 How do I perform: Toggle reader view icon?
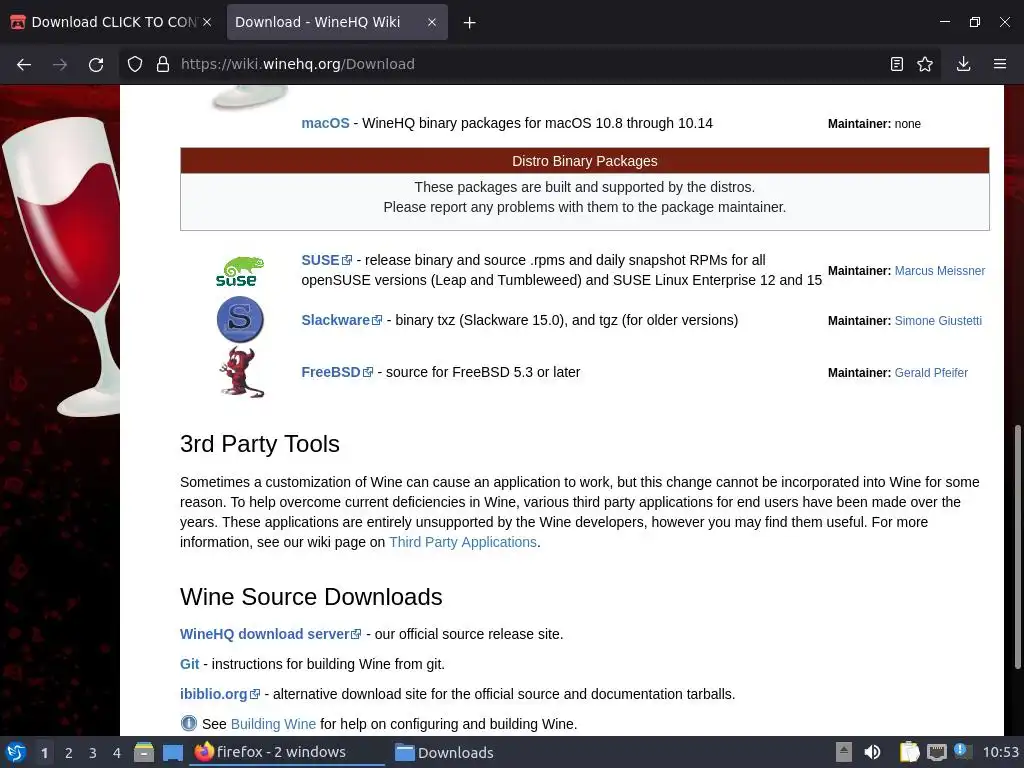click(x=897, y=64)
